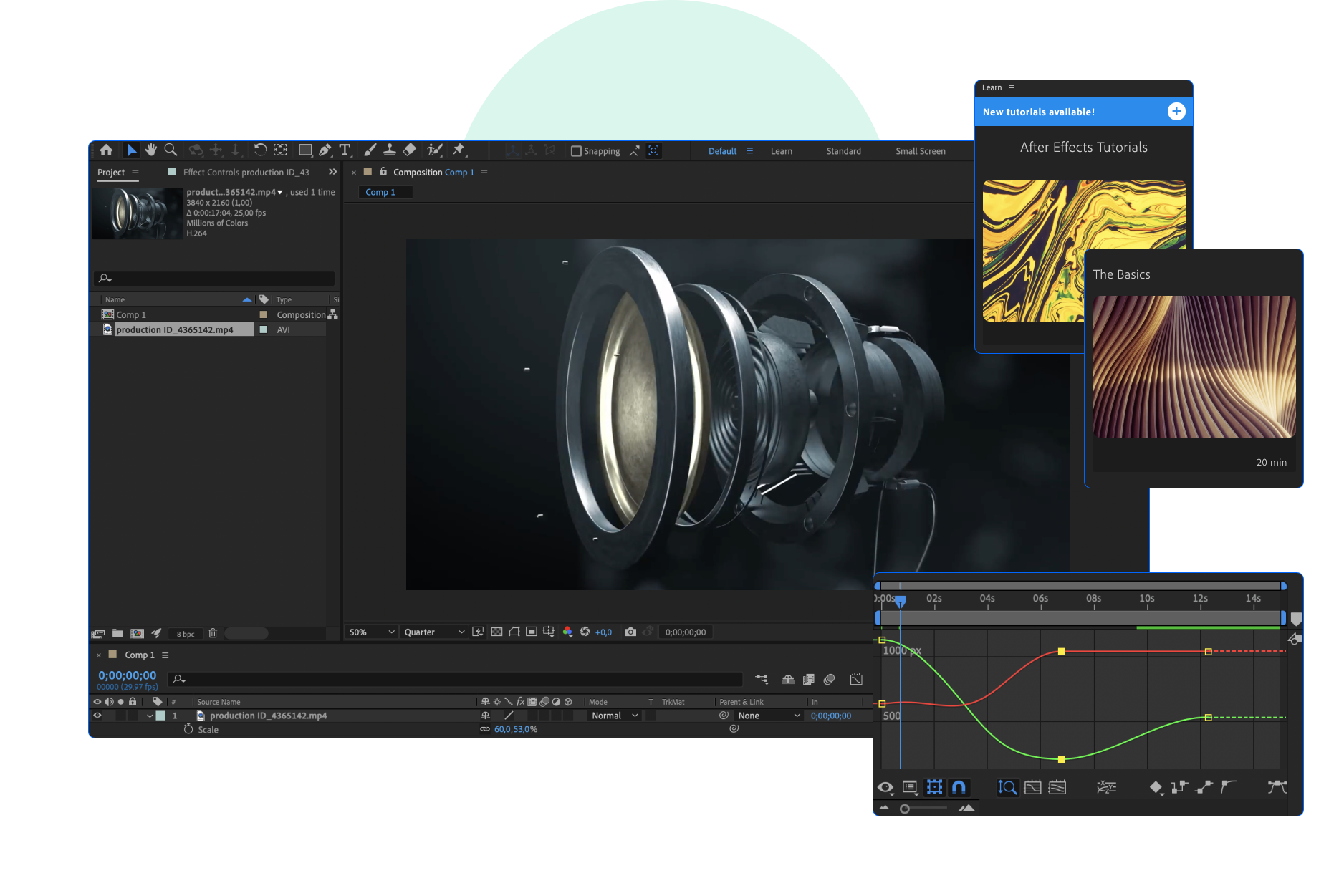Enable the Snapping checkbox
Screen dimensions: 1344x896
coord(576,151)
